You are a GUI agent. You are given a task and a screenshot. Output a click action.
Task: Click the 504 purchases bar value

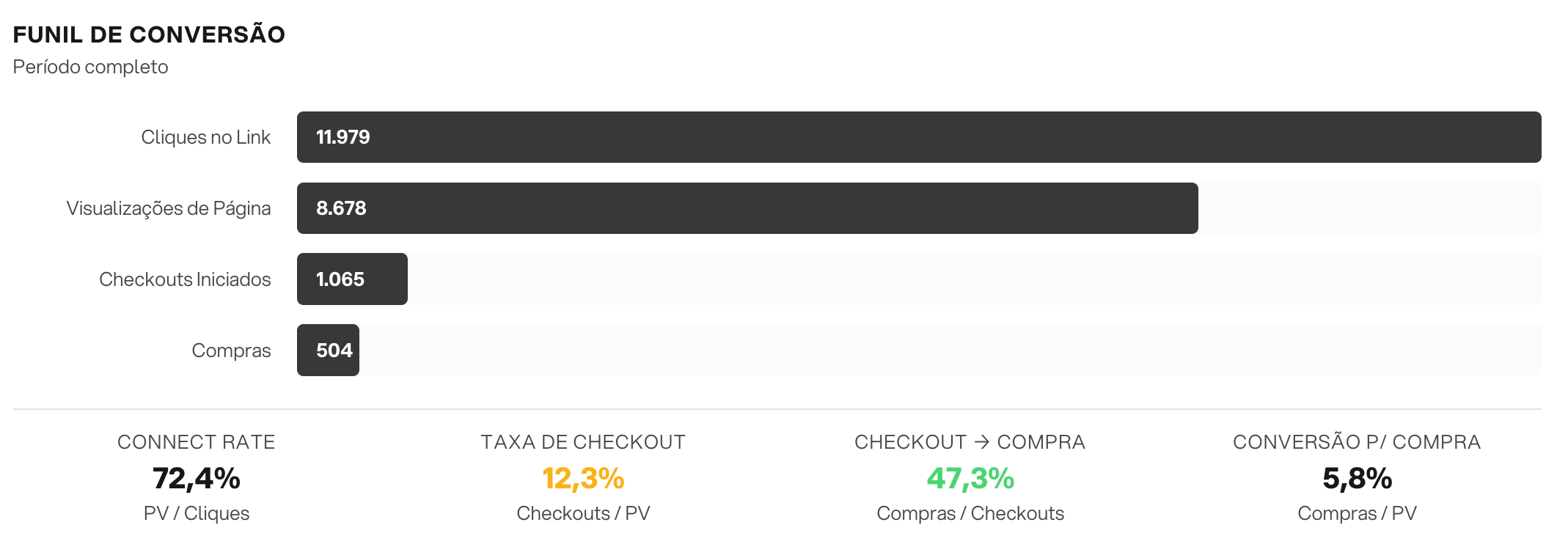click(x=334, y=350)
